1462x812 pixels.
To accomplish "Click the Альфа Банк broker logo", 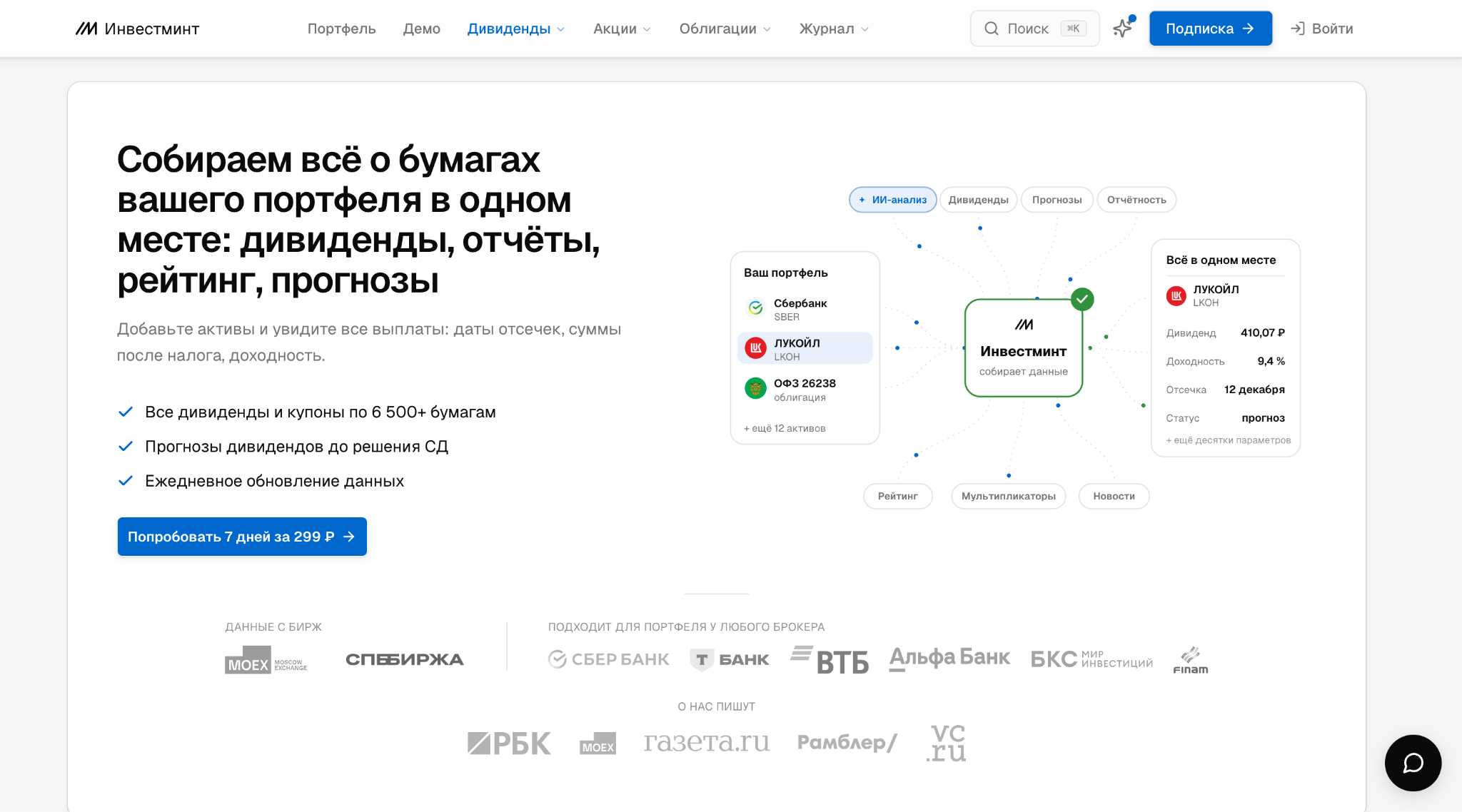I will [x=949, y=659].
